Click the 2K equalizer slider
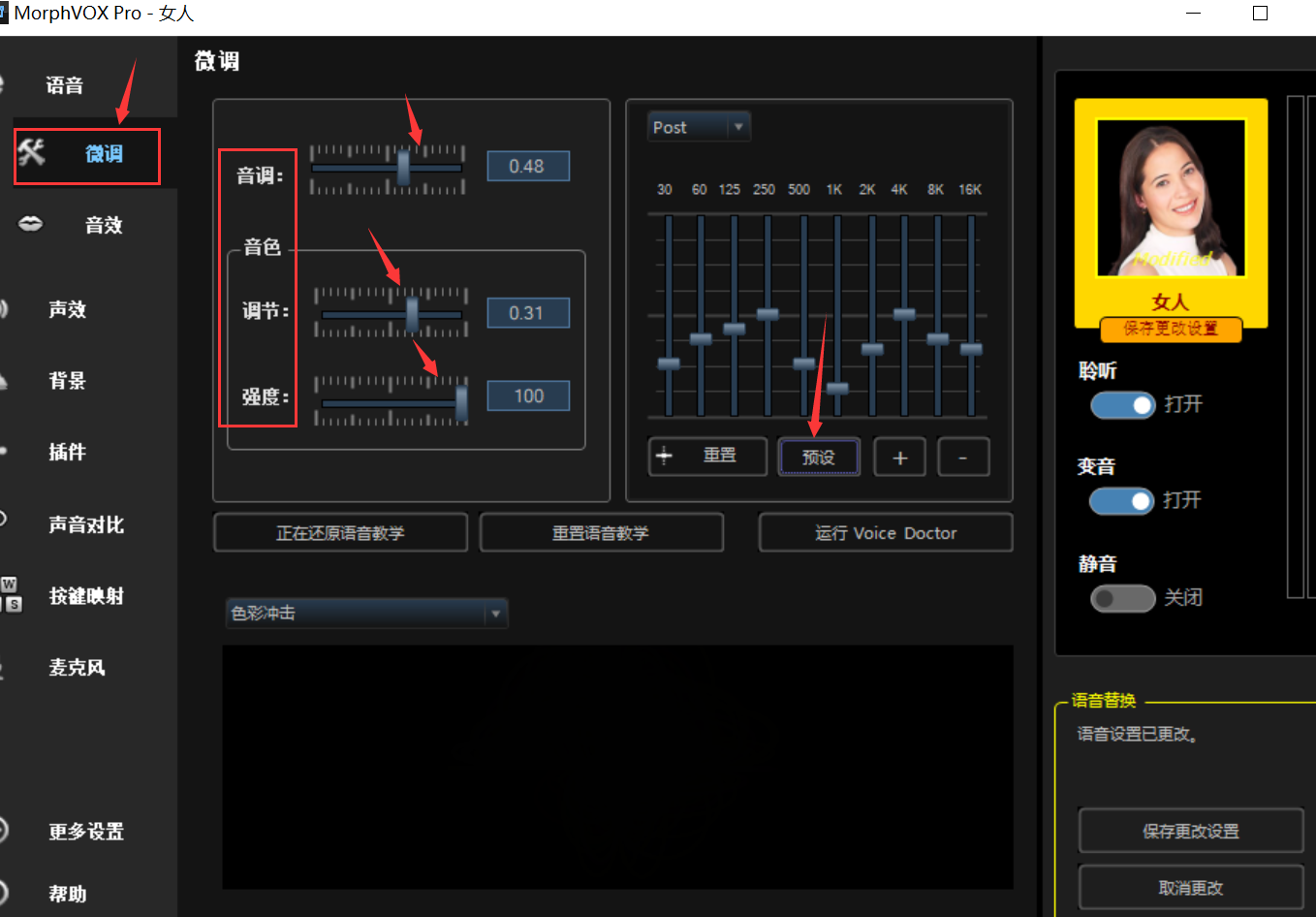The image size is (1316, 917). 872,349
